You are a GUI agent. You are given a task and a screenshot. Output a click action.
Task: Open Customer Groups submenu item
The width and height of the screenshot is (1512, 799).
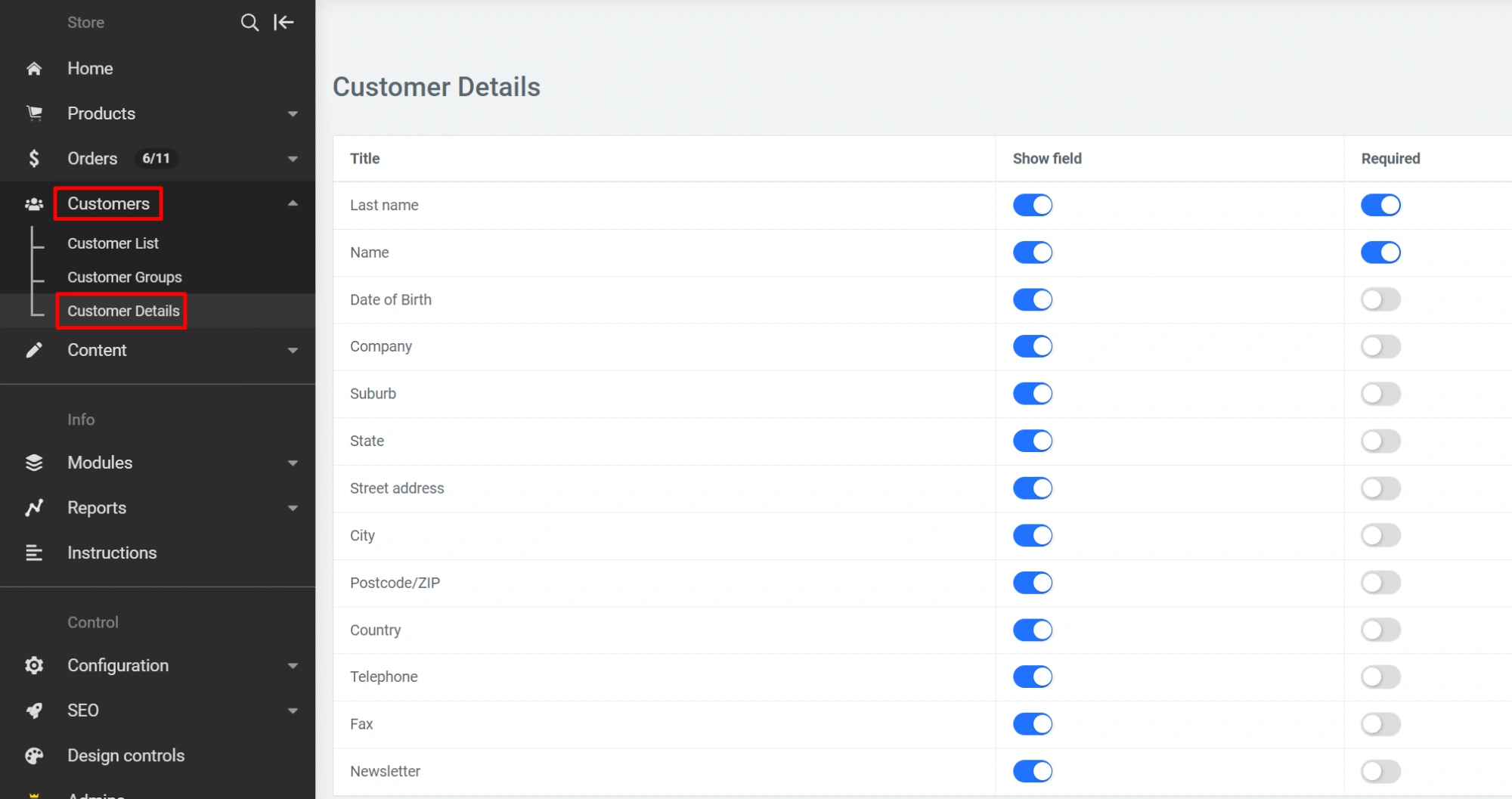[x=125, y=277]
